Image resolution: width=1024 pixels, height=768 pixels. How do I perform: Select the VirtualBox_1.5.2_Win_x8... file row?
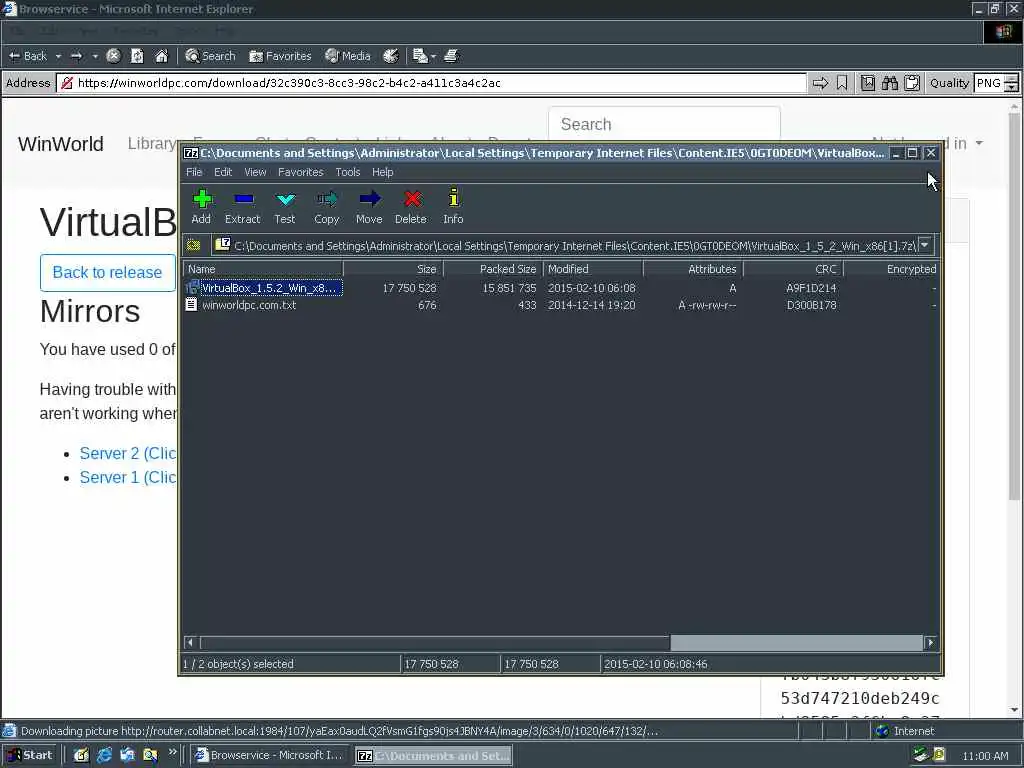[x=560, y=288]
